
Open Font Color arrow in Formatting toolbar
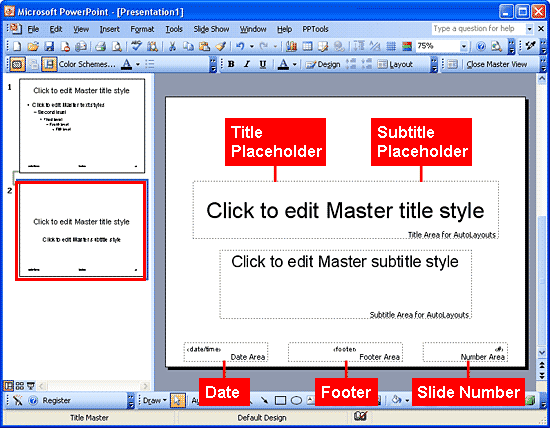click(x=294, y=64)
